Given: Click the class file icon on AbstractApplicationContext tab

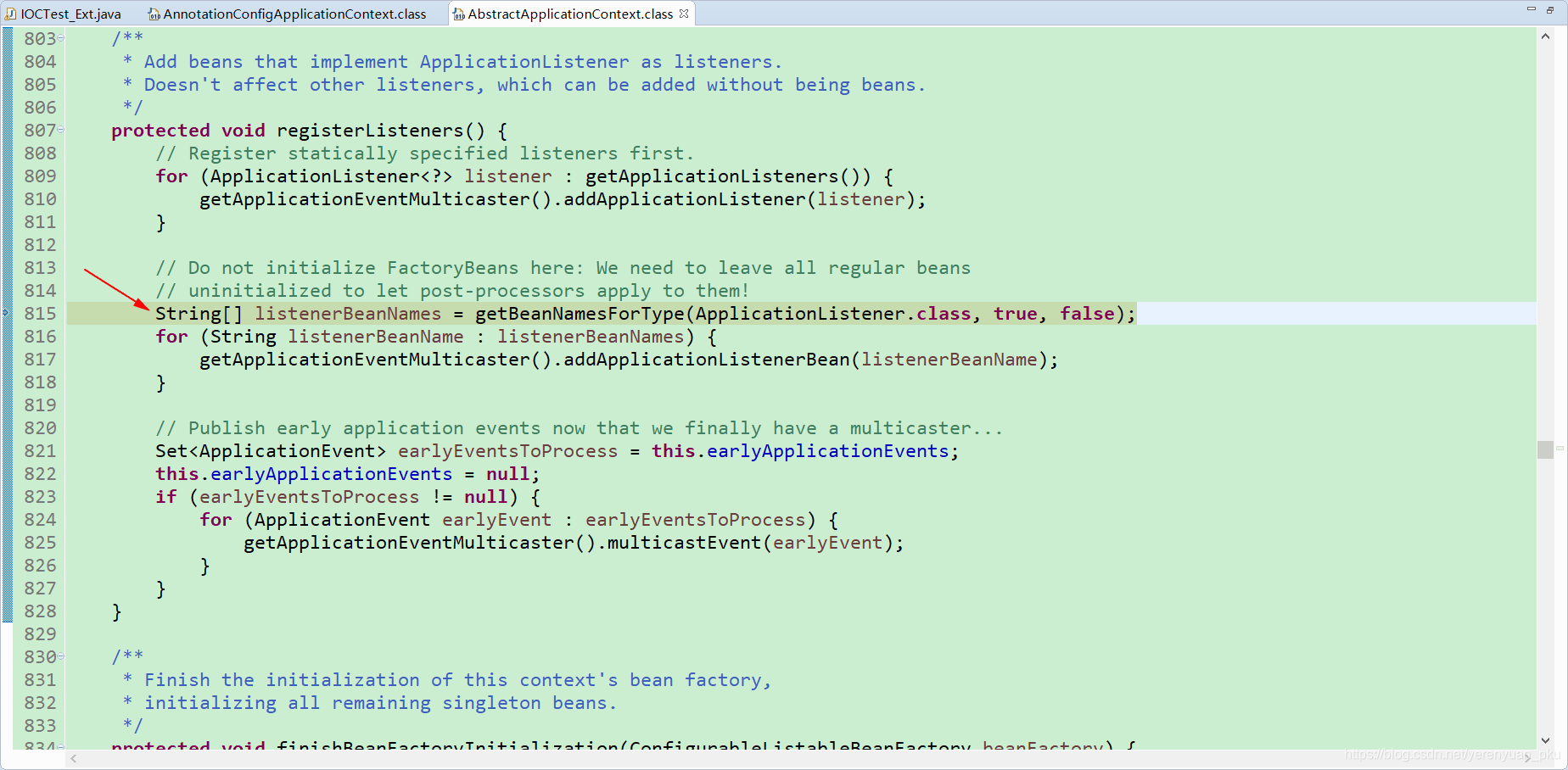Looking at the screenshot, I should coord(458,14).
